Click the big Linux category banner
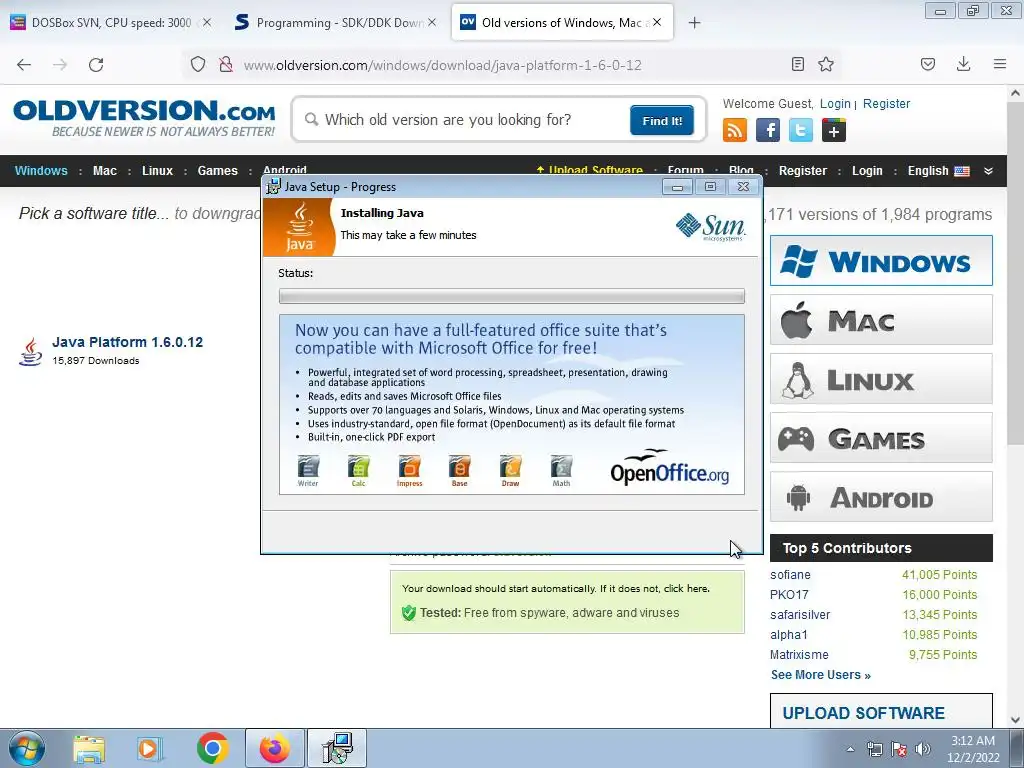The width and height of the screenshot is (1024, 768). (x=881, y=379)
